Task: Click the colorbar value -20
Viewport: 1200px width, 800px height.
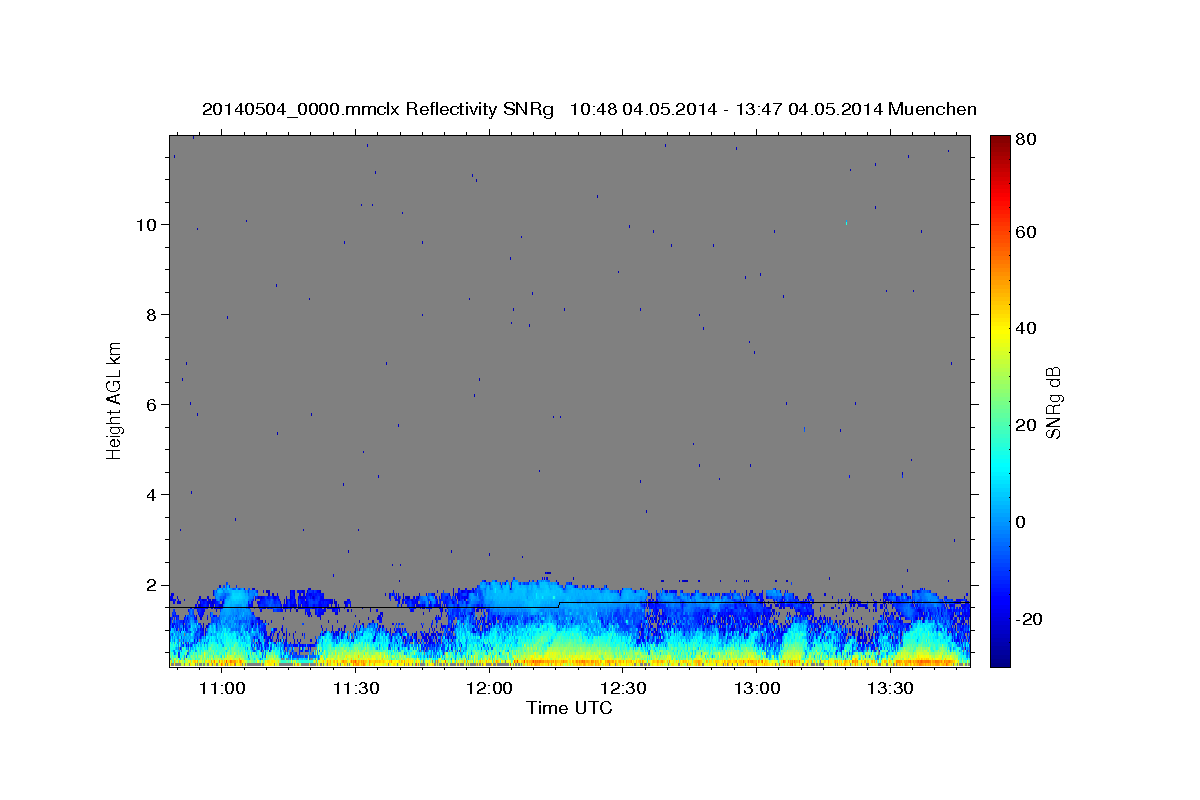Action: 1029,619
